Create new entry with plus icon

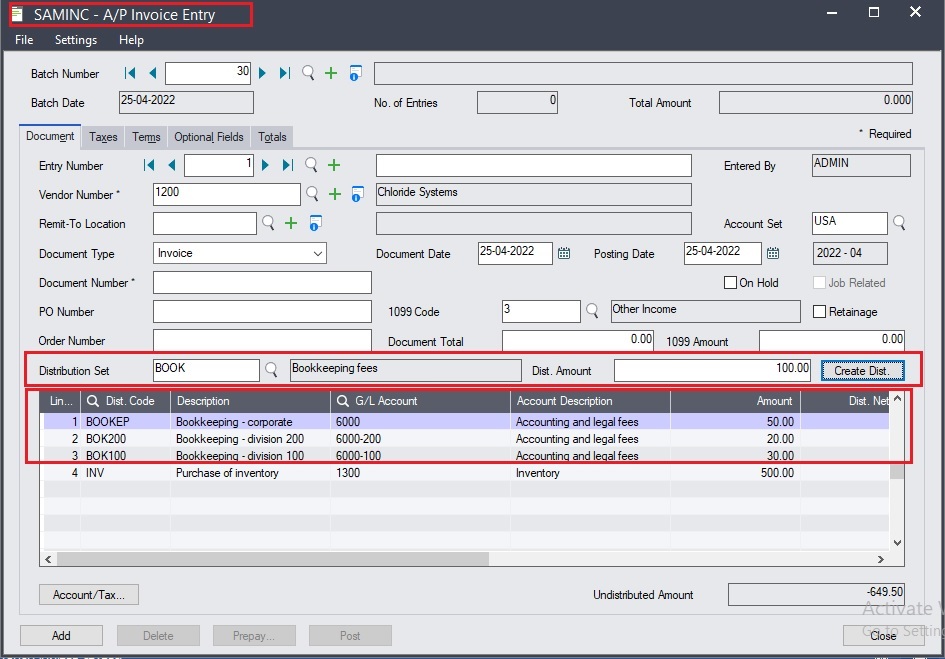(x=334, y=165)
